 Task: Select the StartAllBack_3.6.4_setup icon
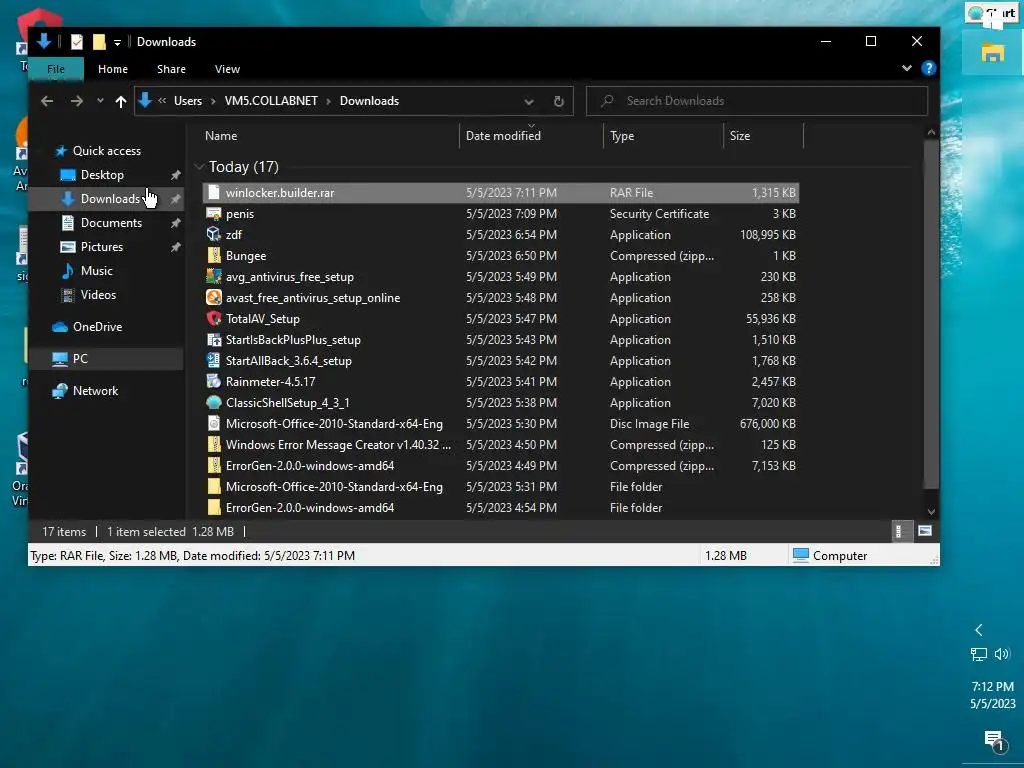point(214,360)
